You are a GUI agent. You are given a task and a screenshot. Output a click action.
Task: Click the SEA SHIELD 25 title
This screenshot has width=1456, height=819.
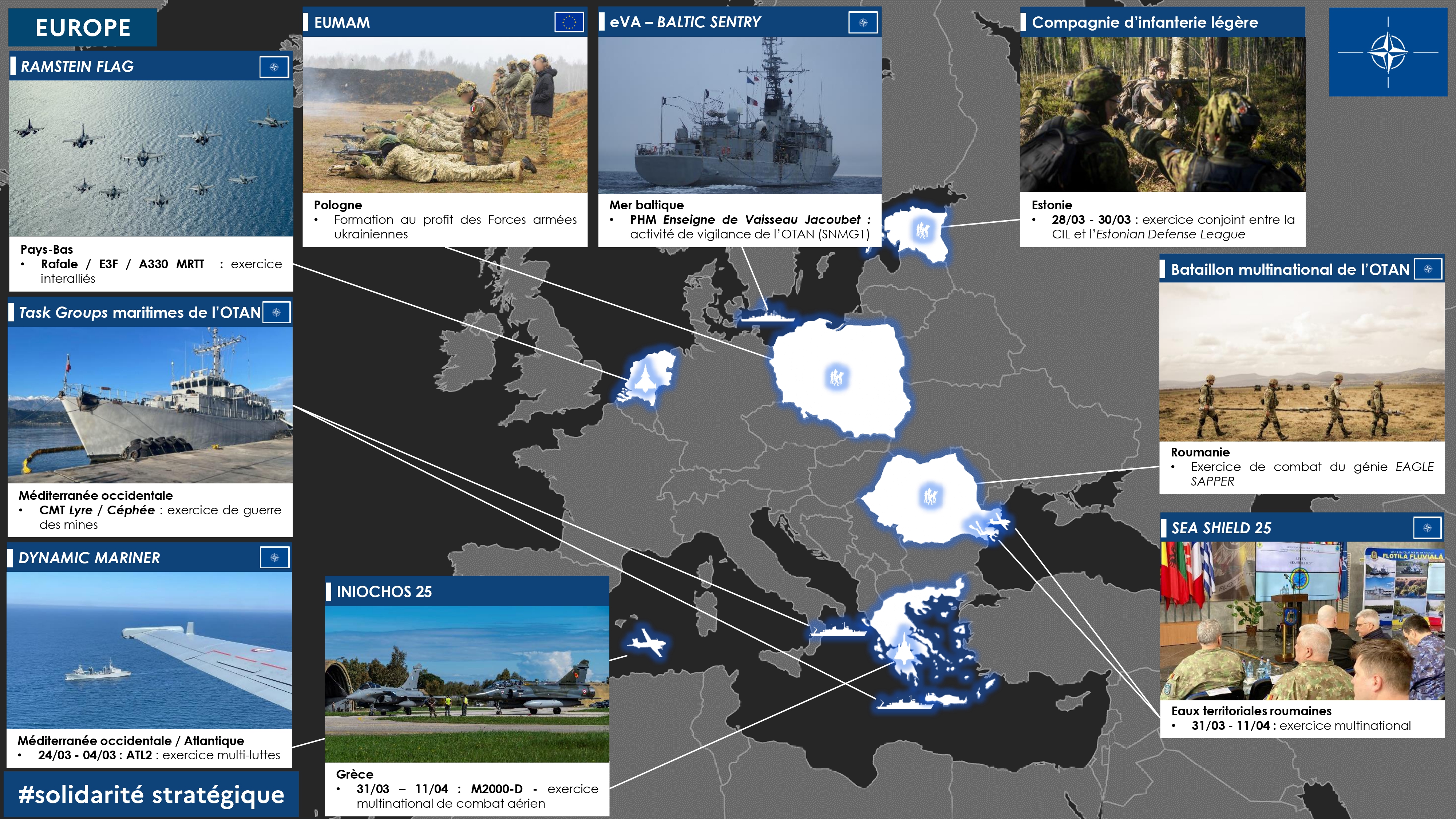pos(1221,528)
